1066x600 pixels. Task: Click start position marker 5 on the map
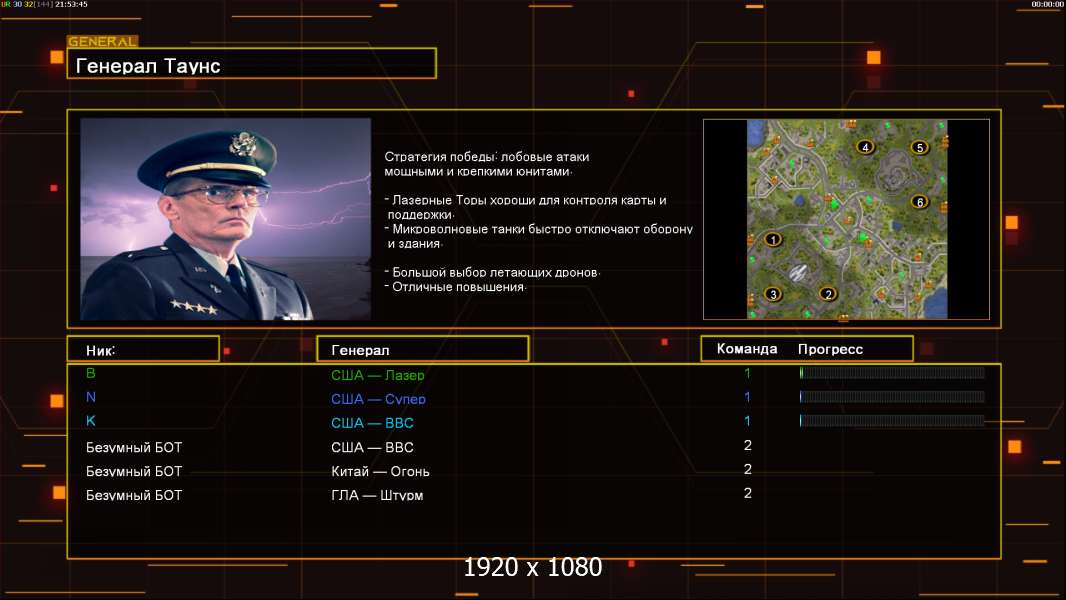click(x=920, y=147)
